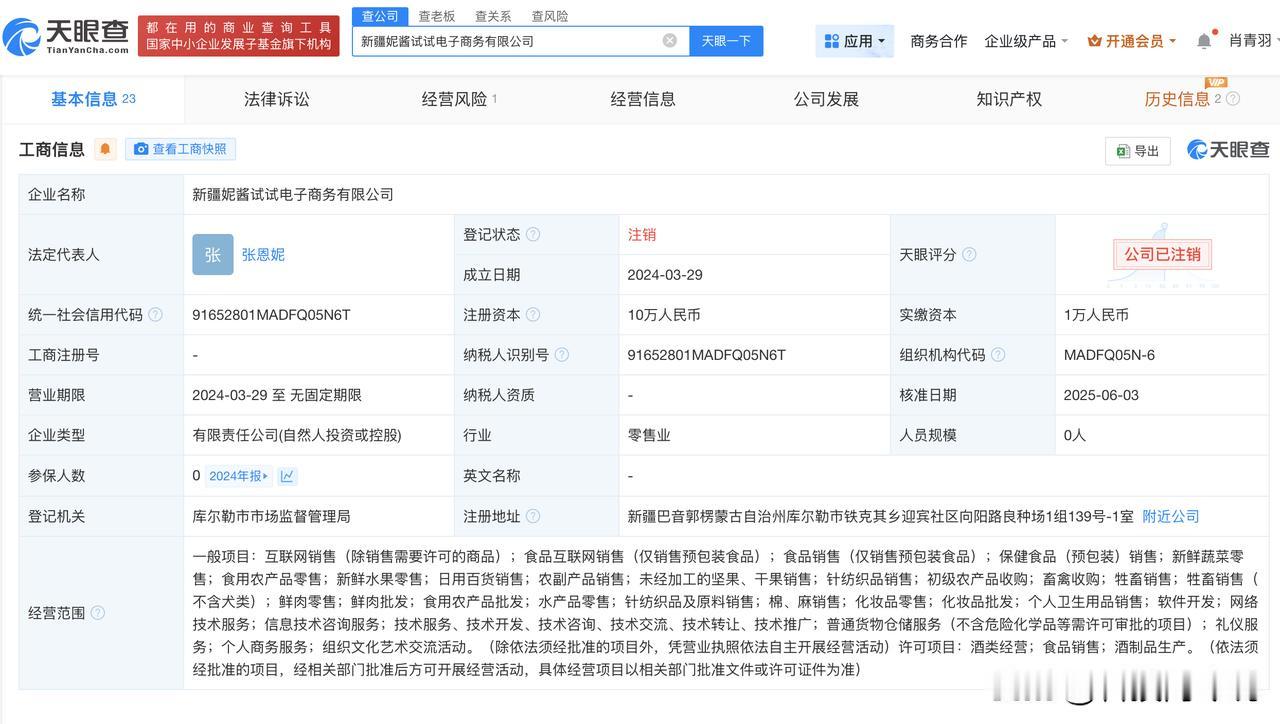The width and height of the screenshot is (1280, 724).
Task: Open the 商务合作 link
Action: tap(939, 41)
